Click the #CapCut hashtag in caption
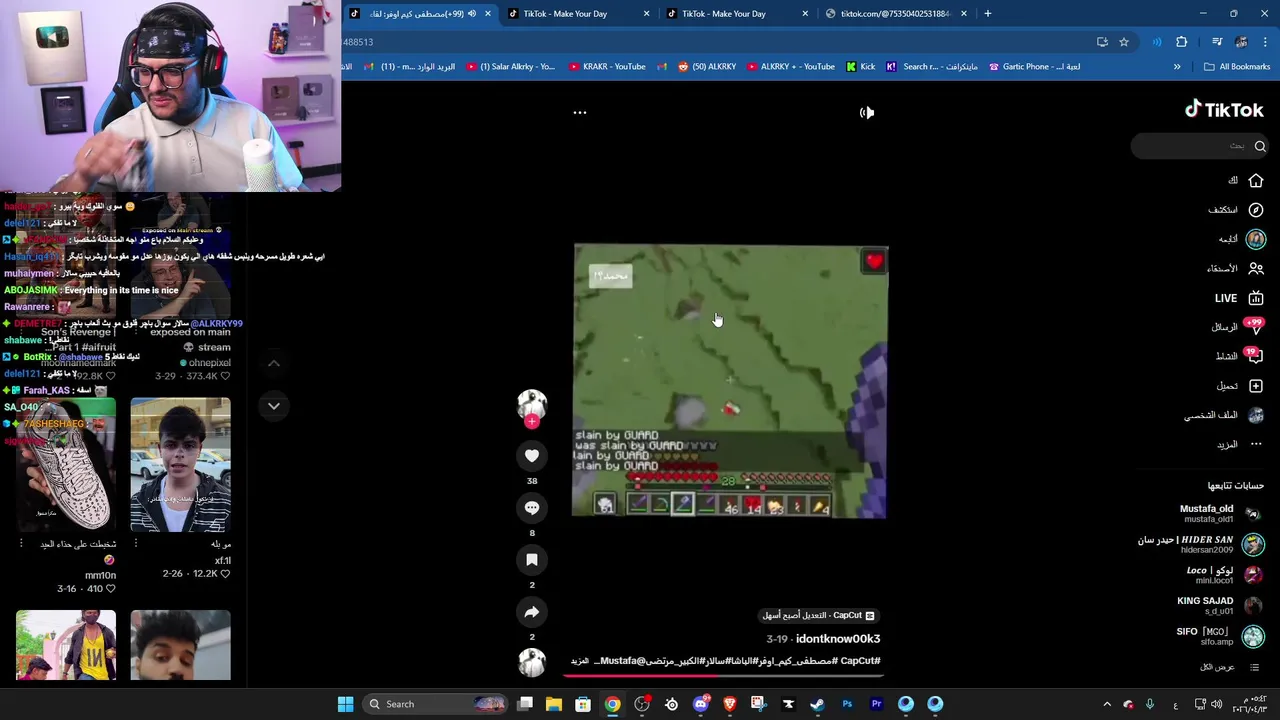 [x=860, y=661]
